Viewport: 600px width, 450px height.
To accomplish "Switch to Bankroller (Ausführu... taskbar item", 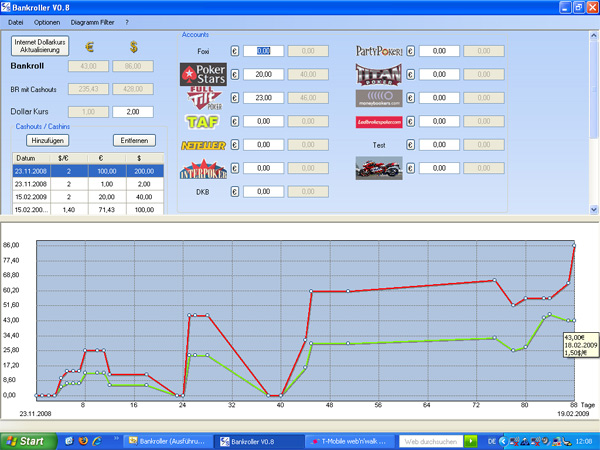I will [167, 442].
